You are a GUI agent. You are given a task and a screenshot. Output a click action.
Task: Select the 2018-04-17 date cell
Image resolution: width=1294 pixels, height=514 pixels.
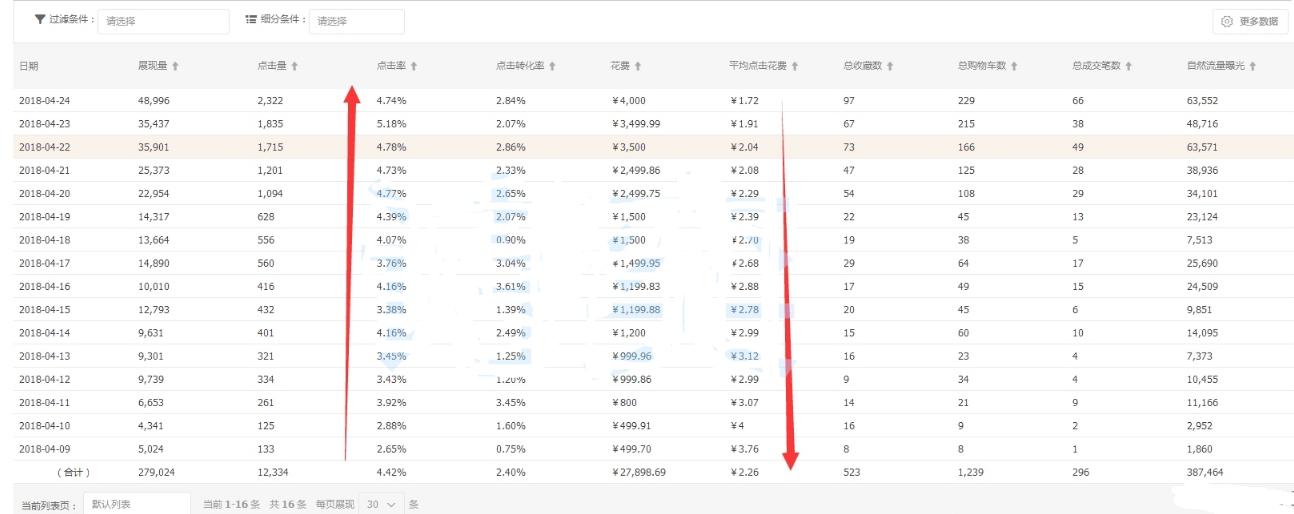[46, 264]
